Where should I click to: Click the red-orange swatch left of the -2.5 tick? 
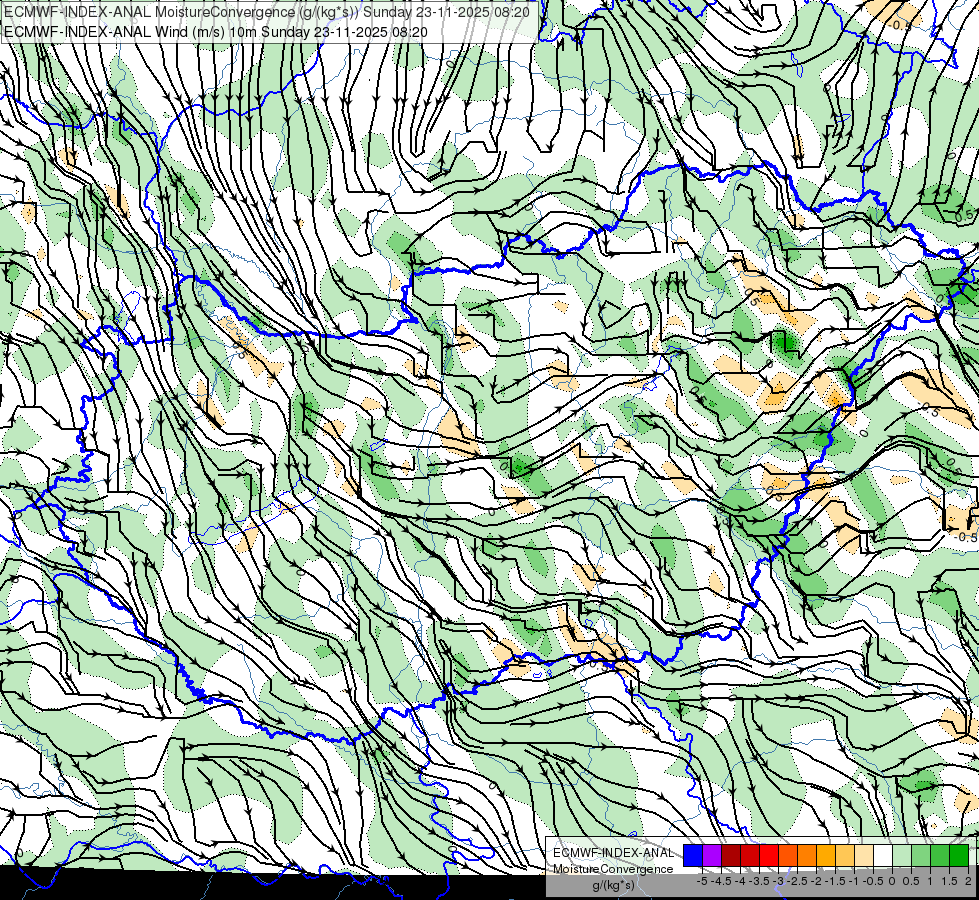point(788,856)
